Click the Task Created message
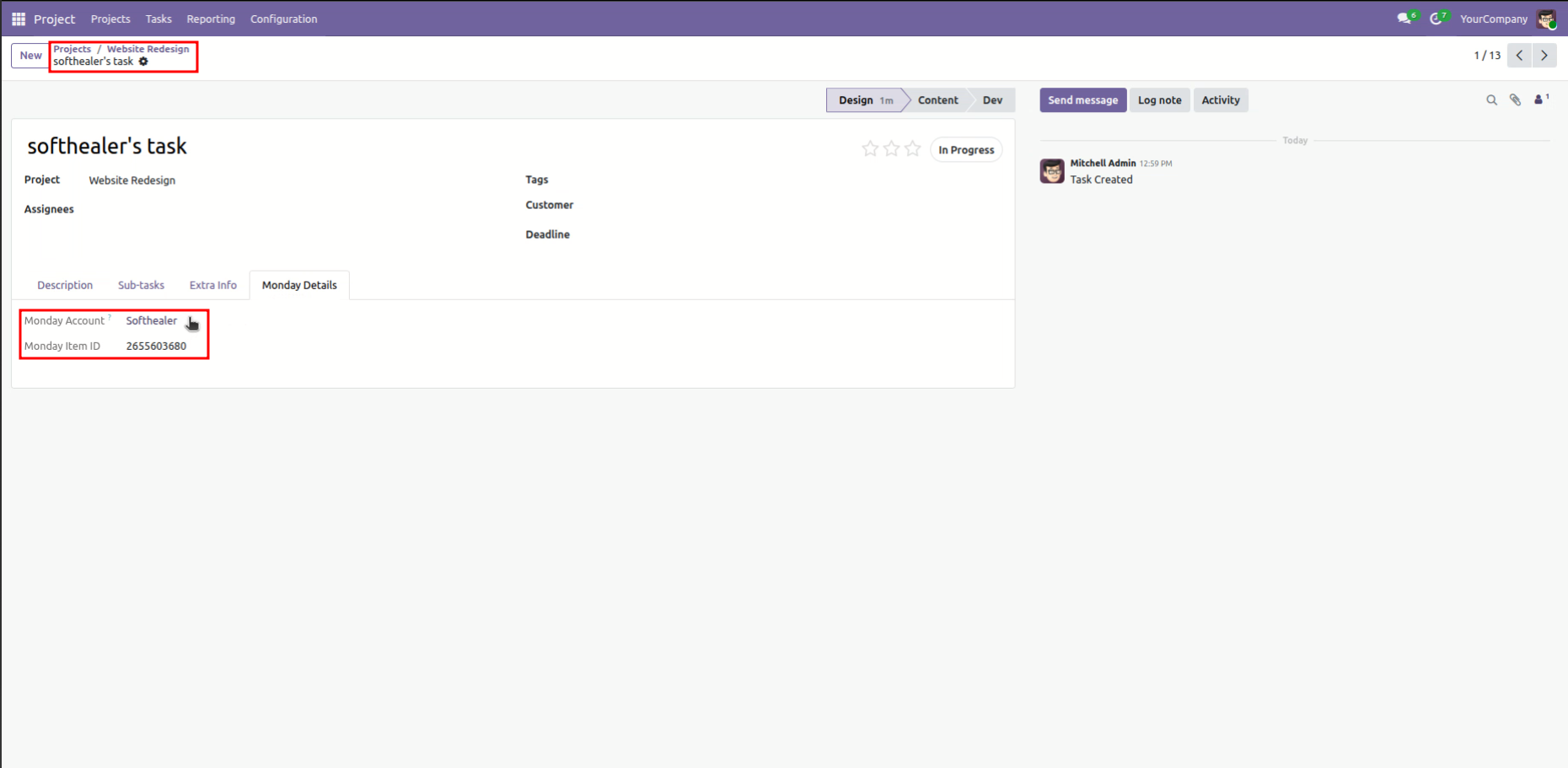Viewport: 1568px width, 768px height. click(x=1101, y=180)
